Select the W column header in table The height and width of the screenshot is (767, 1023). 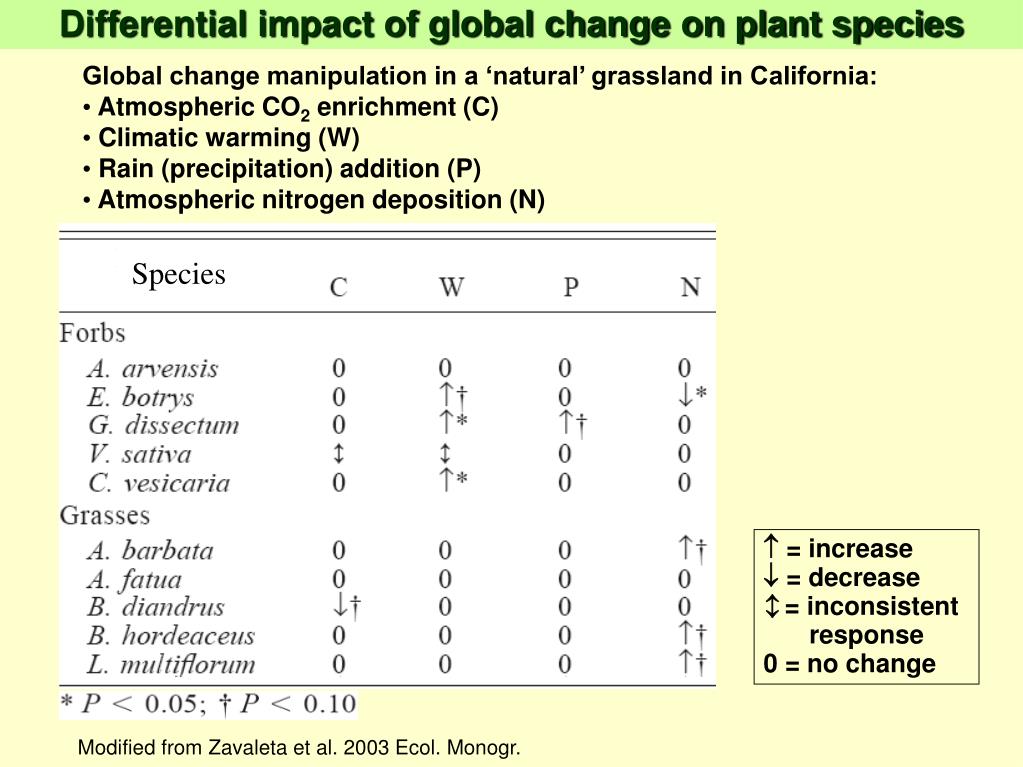coord(451,287)
